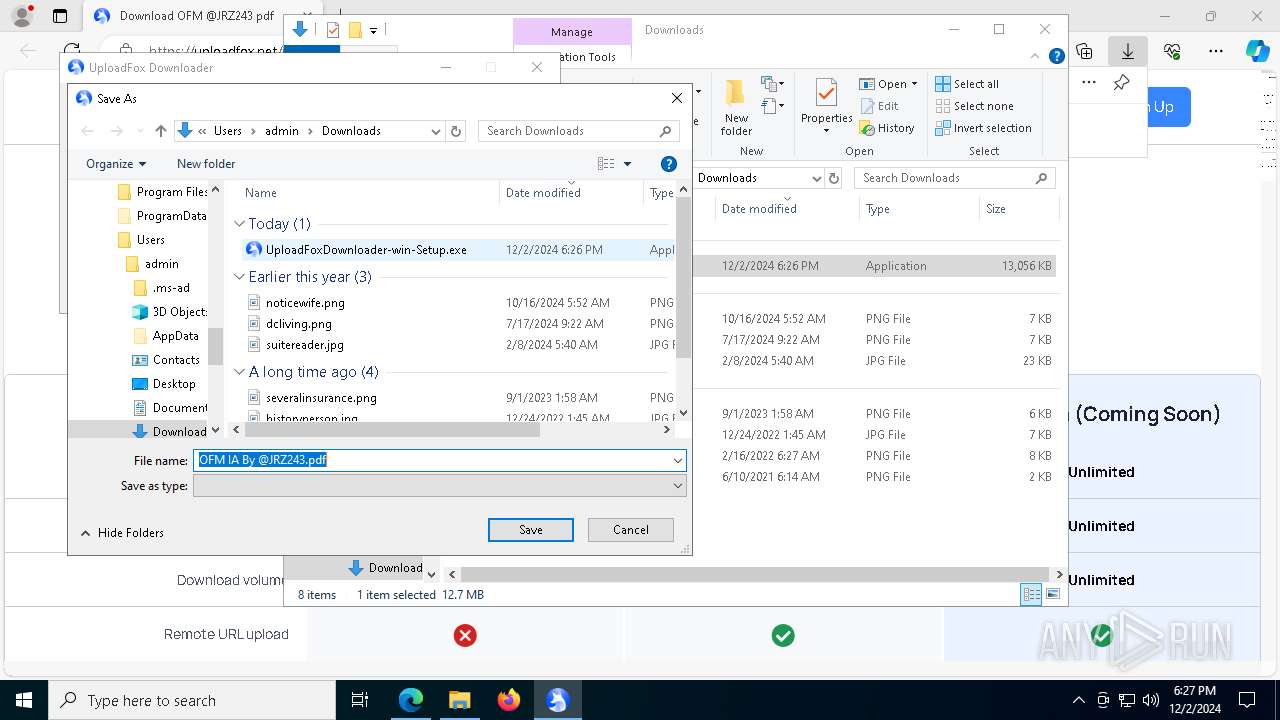Click the Help icon in Save As dialog

click(669, 164)
